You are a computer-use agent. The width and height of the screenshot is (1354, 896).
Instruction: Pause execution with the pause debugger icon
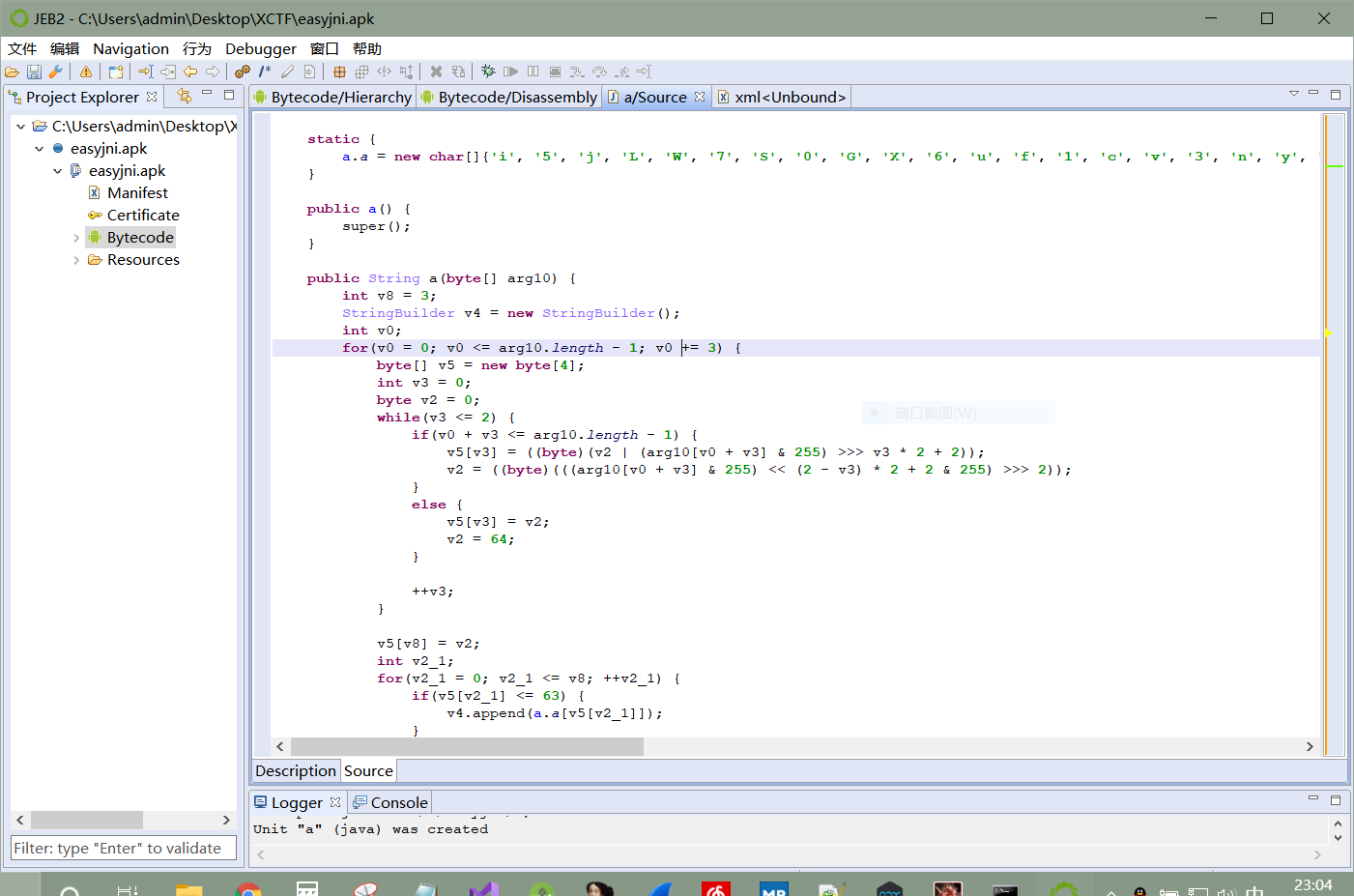(x=533, y=71)
